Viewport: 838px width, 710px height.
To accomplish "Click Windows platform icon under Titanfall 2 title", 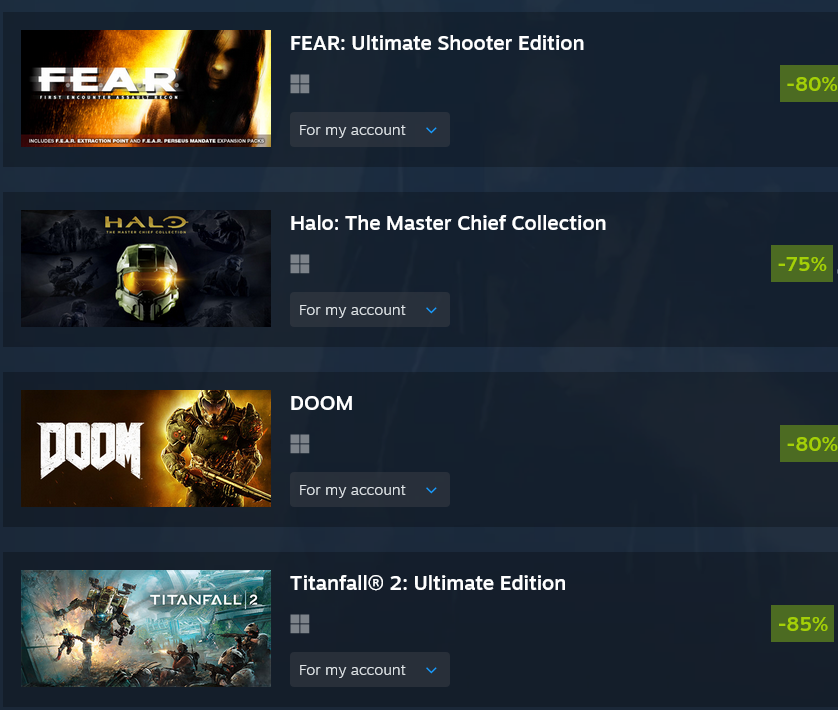I will tap(300, 624).
